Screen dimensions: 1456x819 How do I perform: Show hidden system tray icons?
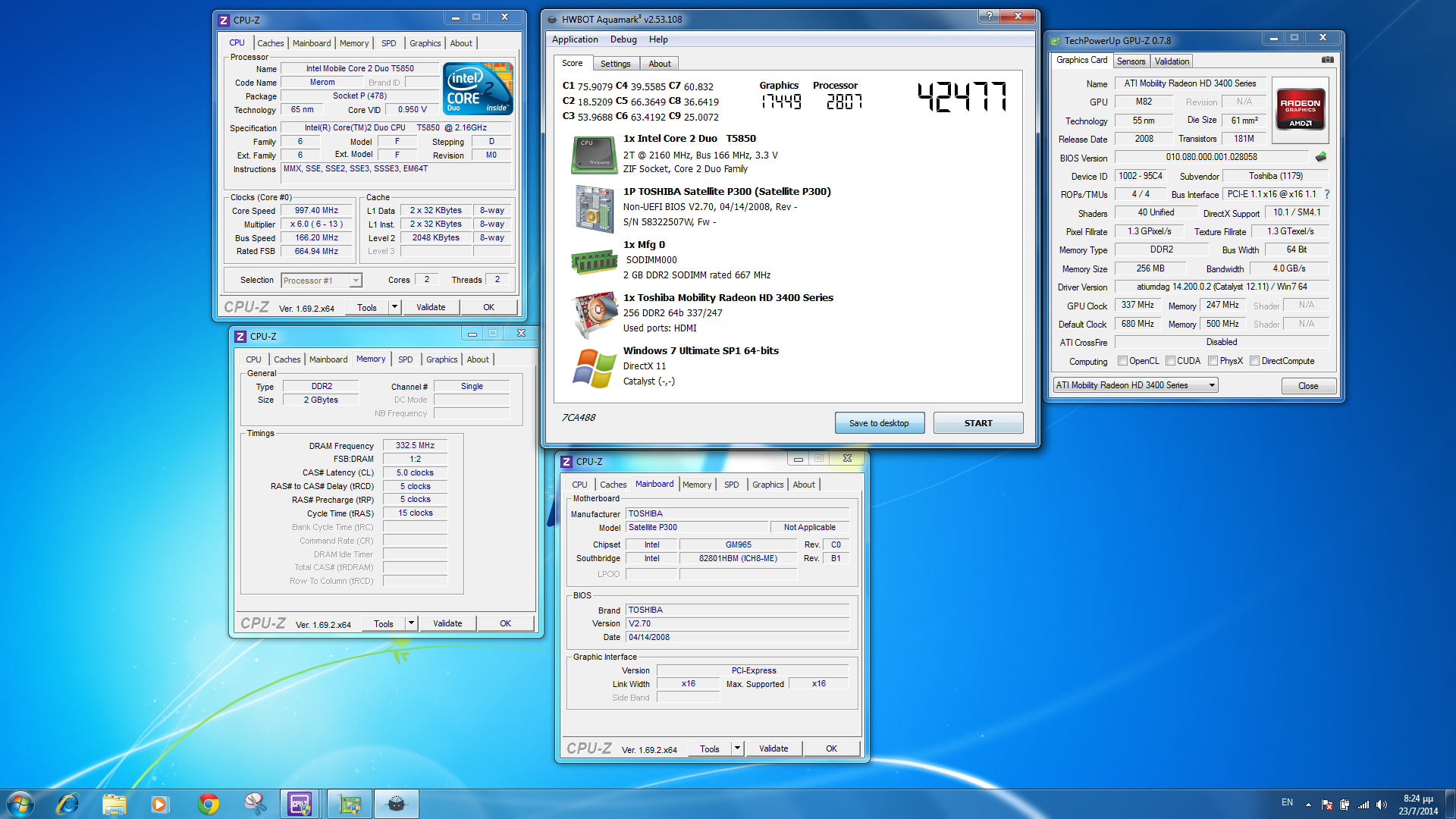pos(1308,805)
